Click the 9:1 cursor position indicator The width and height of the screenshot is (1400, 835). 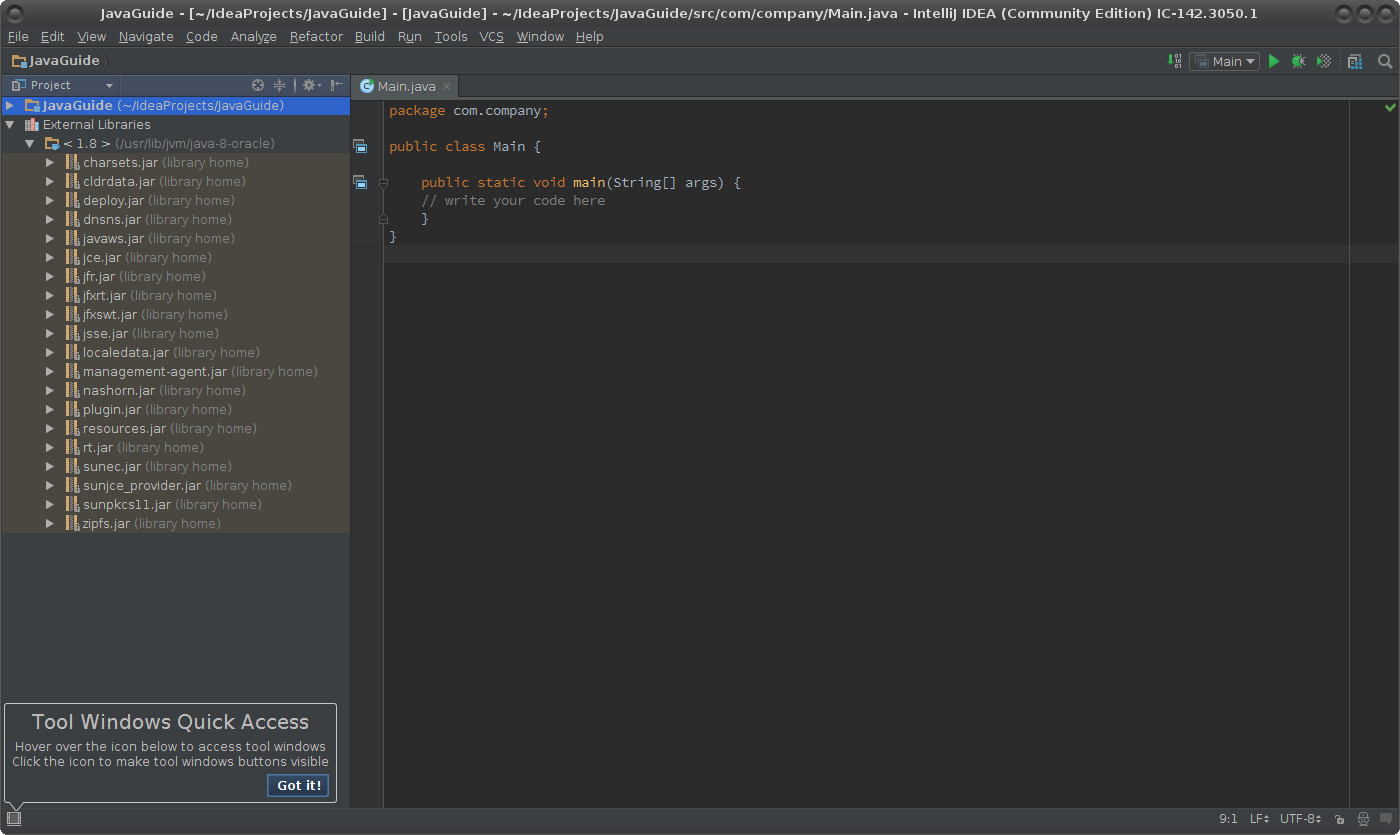pyautogui.click(x=1228, y=819)
